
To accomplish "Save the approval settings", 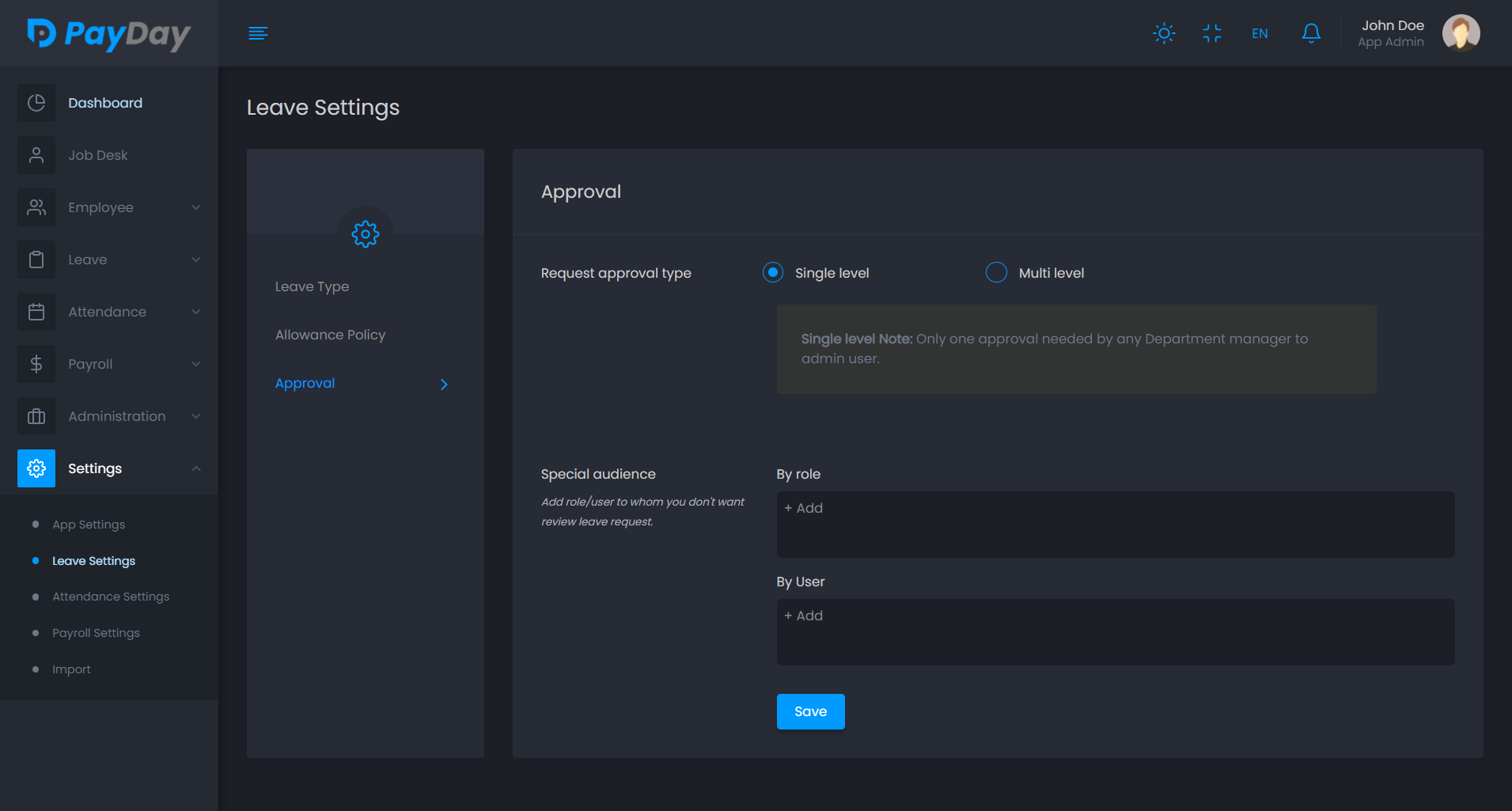I will pyautogui.click(x=810, y=711).
